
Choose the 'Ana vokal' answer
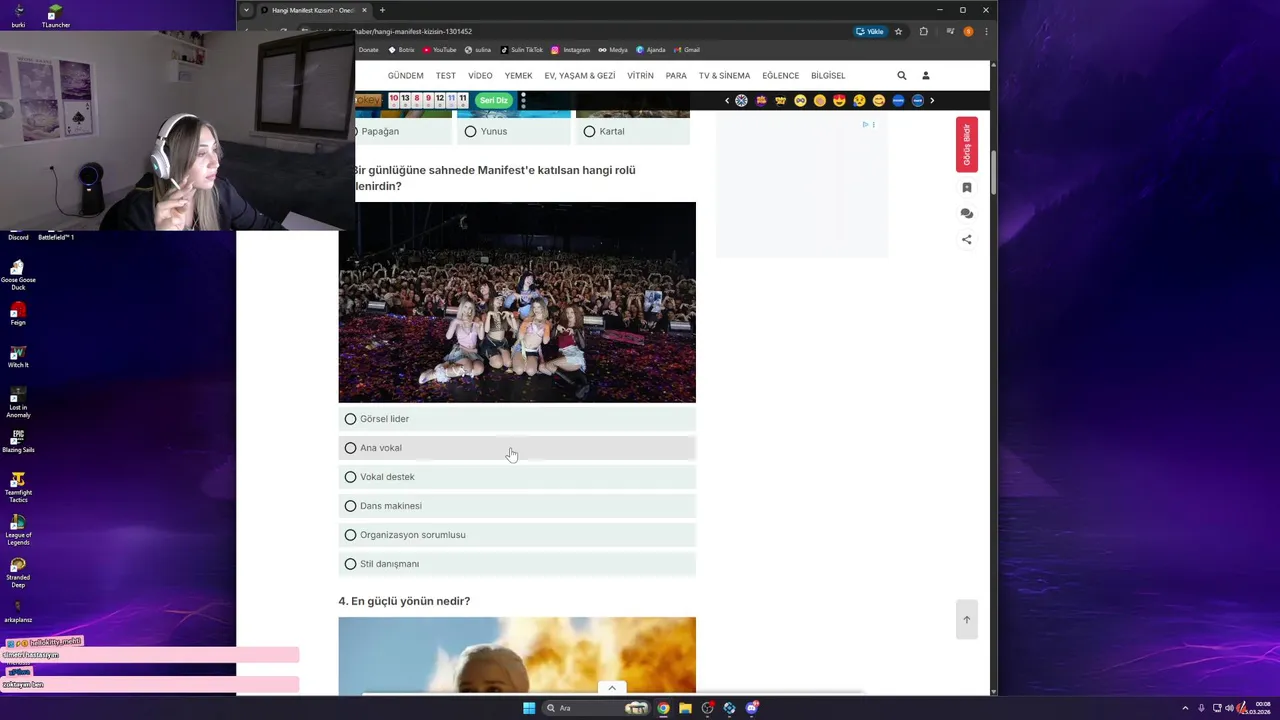517,448
